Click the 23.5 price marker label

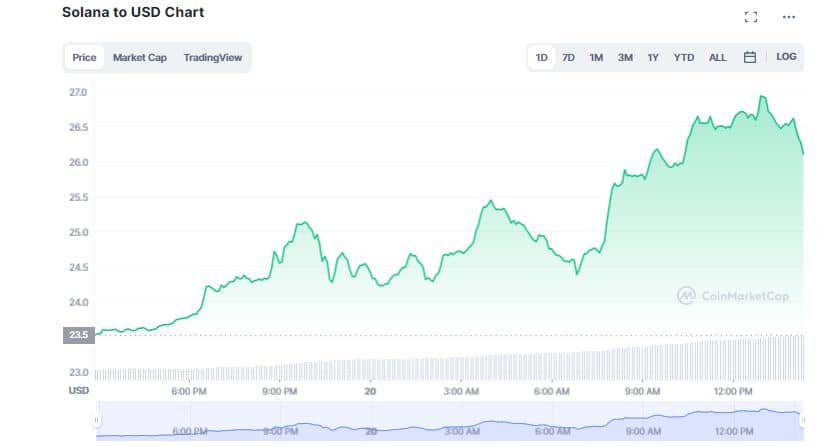click(78, 335)
